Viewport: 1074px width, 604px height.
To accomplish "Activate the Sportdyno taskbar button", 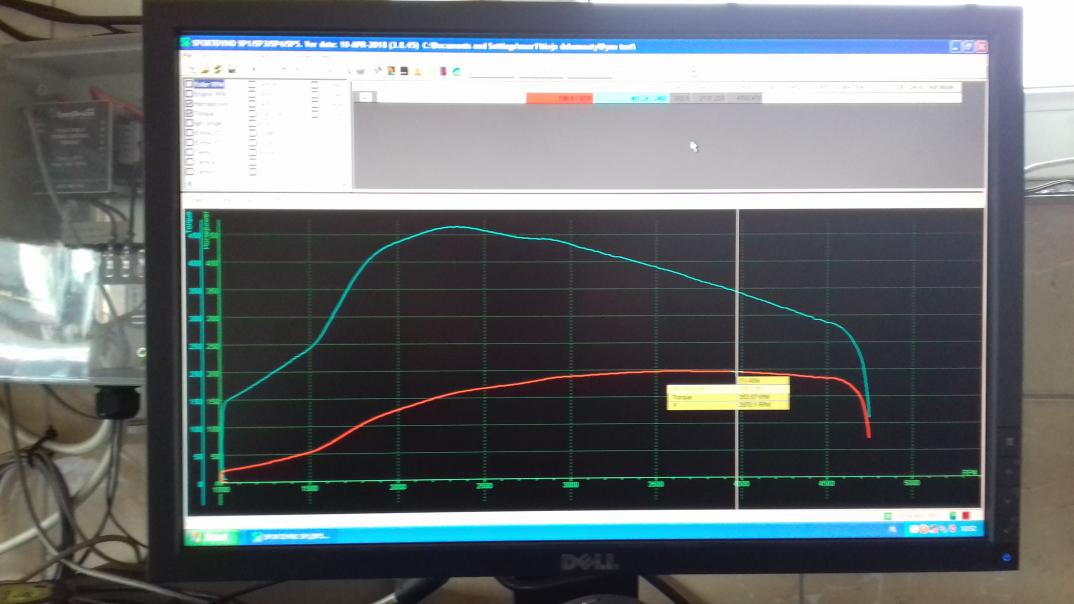I will pyautogui.click(x=291, y=536).
